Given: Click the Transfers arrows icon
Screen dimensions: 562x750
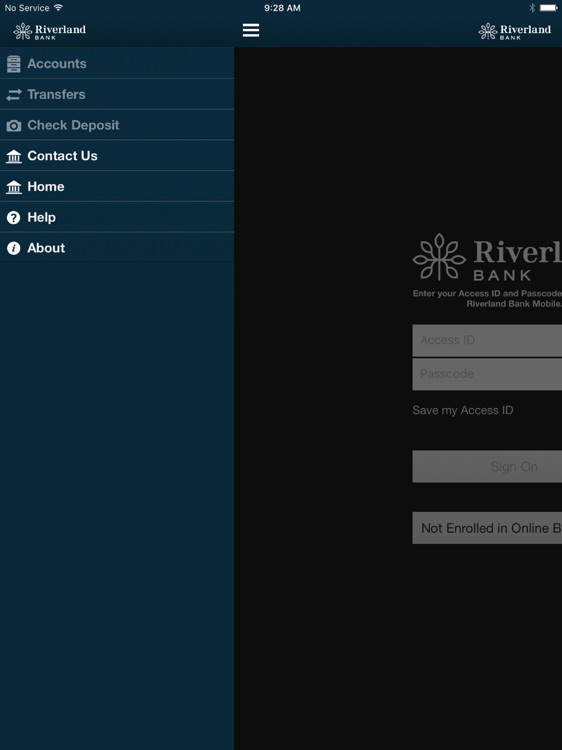Looking at the screenshot, I should coord(14,95).
